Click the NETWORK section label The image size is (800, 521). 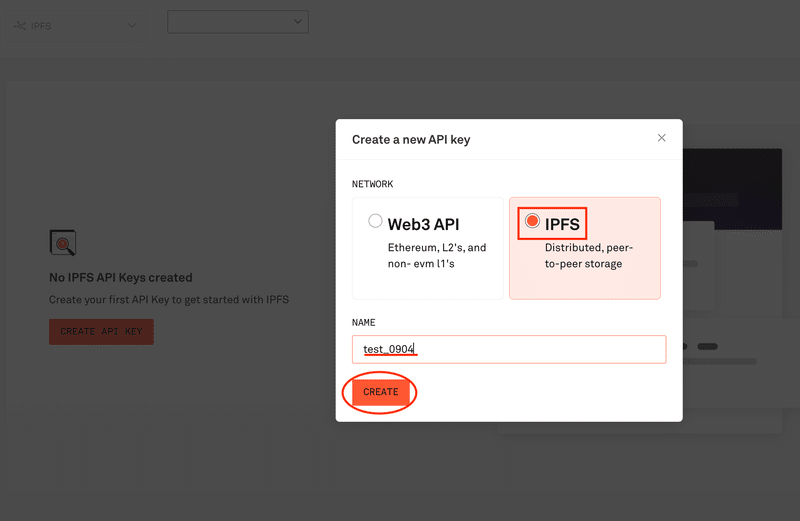pos(372,184)
